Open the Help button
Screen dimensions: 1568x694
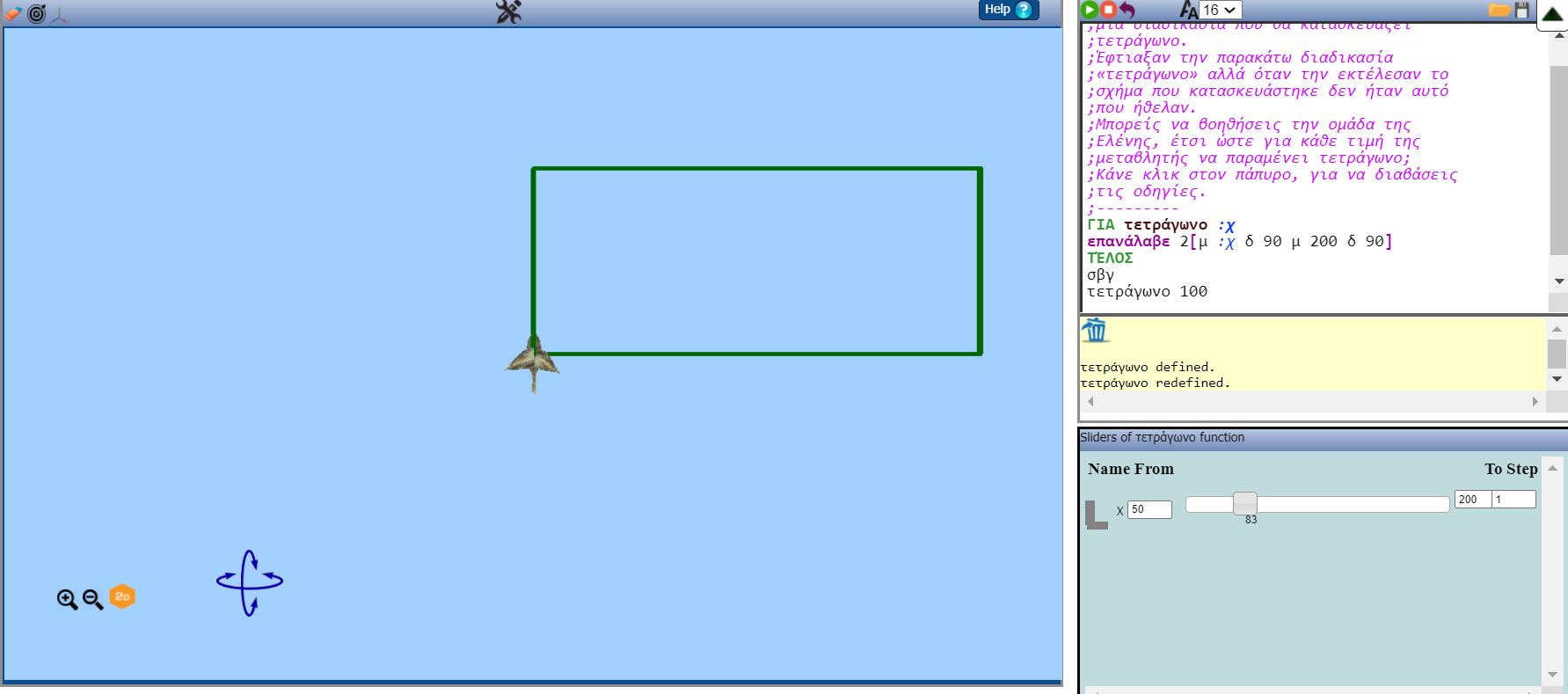(x=1008, y=10)
